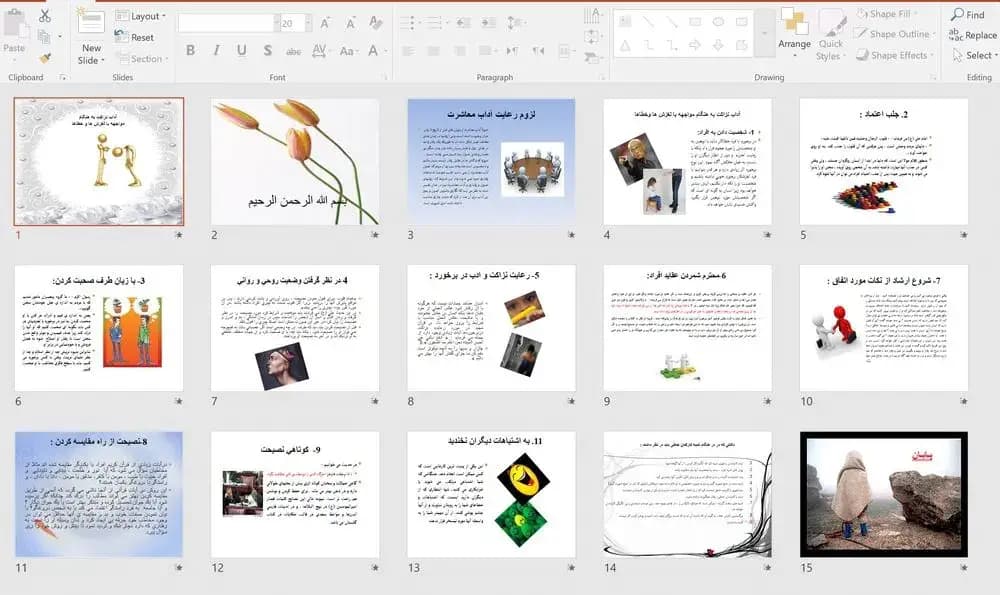Open the Section dropdown
The width and height of the screenshot is (1000, 595).
142,58
